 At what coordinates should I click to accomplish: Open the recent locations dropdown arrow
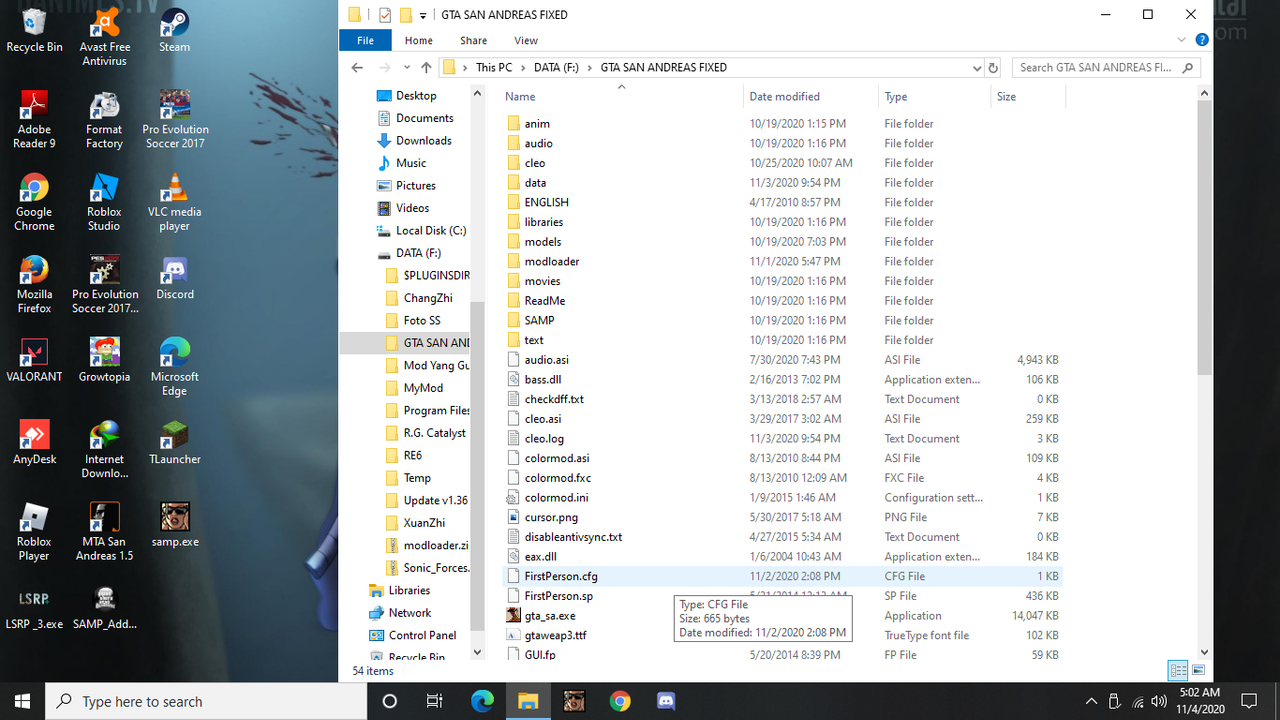(407, 67)
